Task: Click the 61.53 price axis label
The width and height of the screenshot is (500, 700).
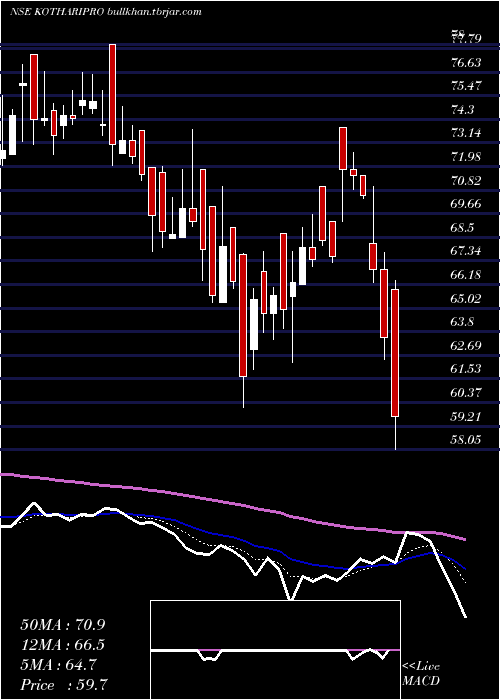Action: point(466,369)
